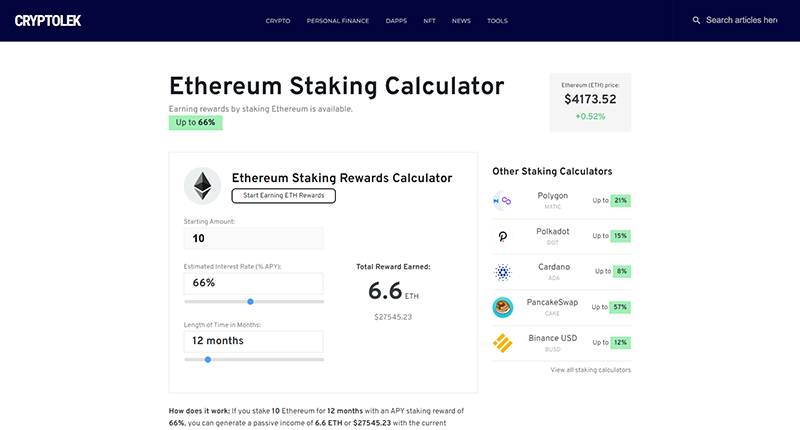Click the Binance USD 12% badge

pos(620,343)
